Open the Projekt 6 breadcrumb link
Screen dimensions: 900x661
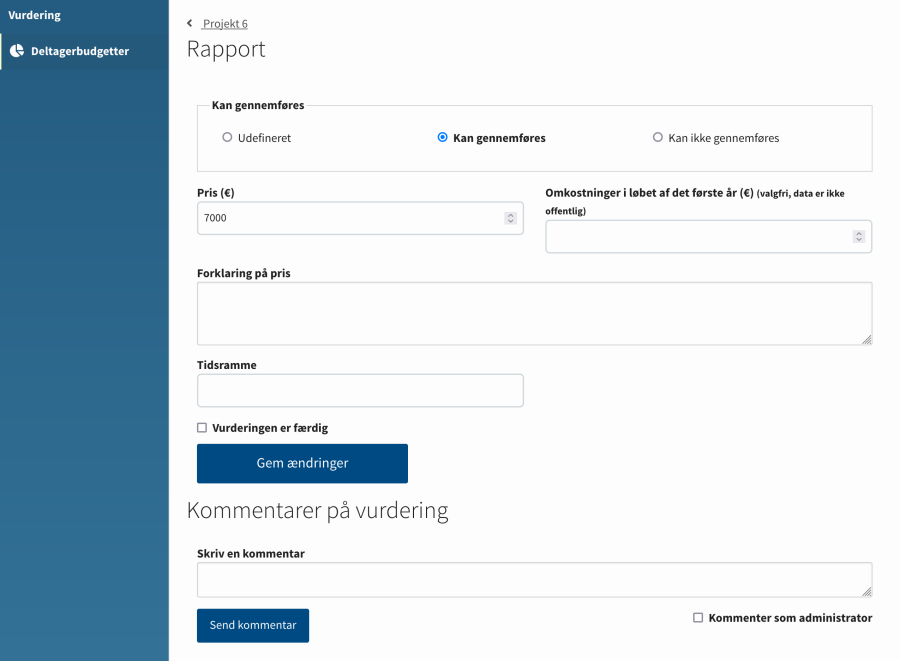coord(225,23)
